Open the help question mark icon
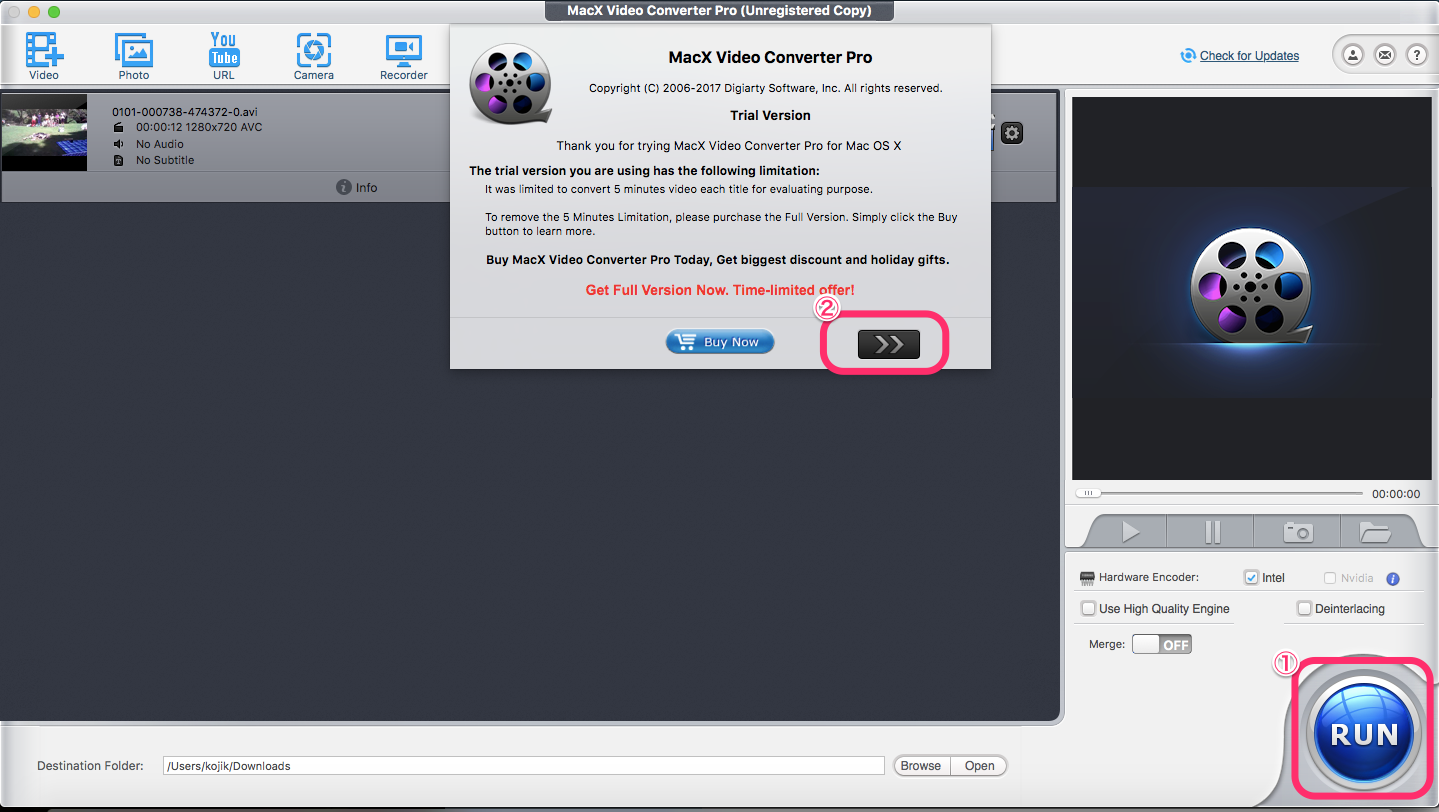 [x=1417, y=55]
